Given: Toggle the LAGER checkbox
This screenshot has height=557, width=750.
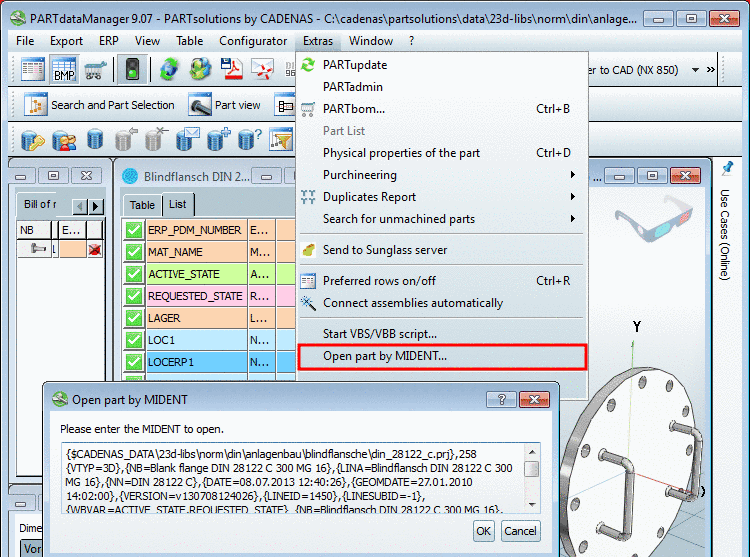Looking at the screenshot, I should [134, 318].
